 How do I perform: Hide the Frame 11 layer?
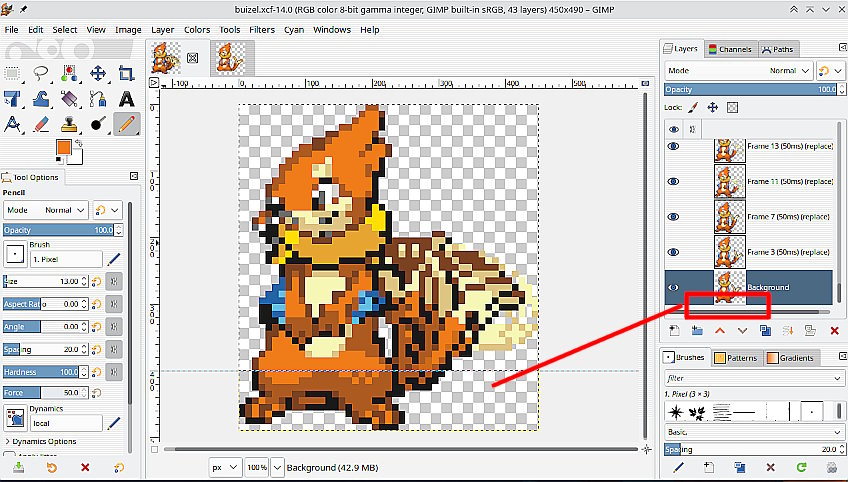click(x=673, y=182)
